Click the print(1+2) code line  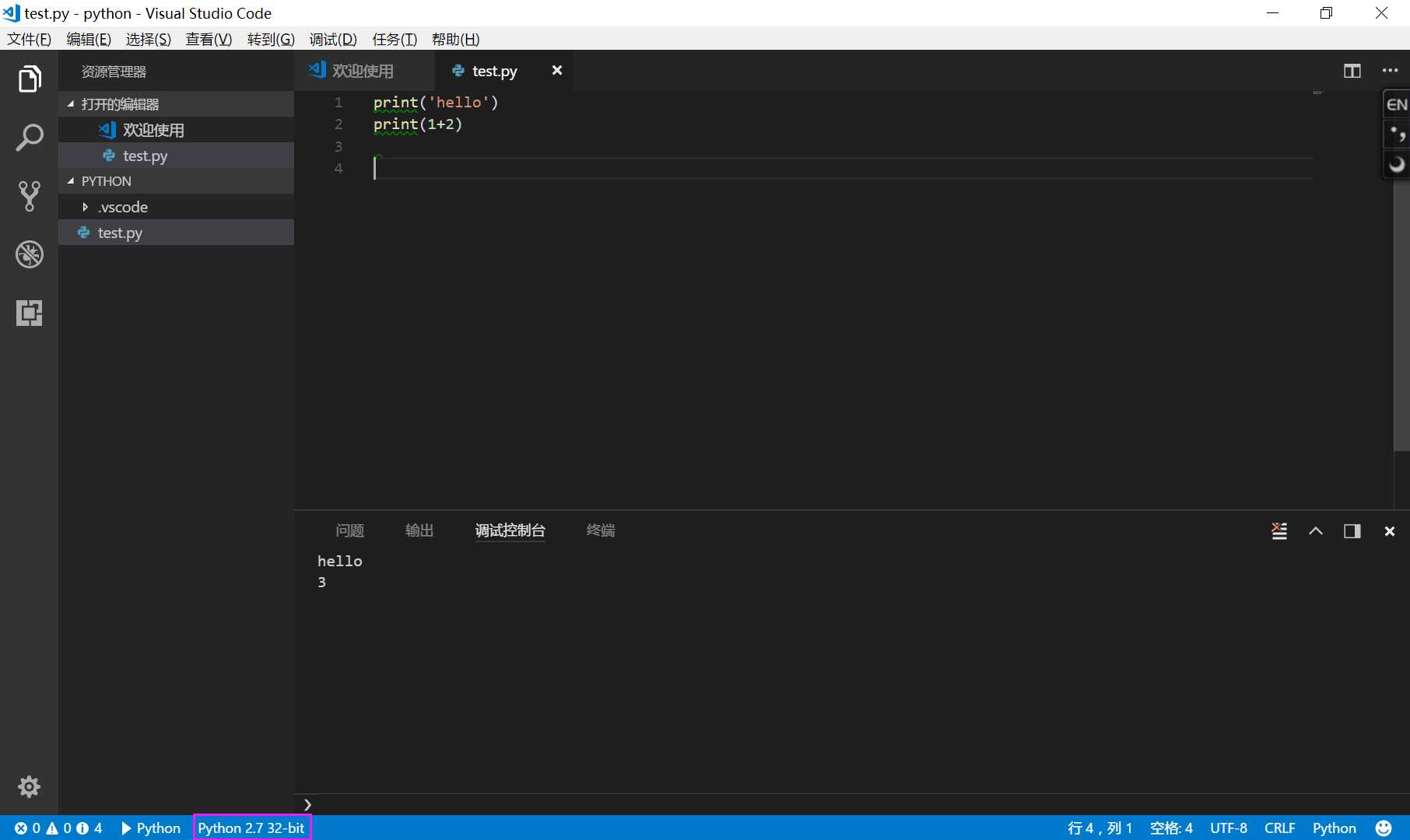[418, 124]
